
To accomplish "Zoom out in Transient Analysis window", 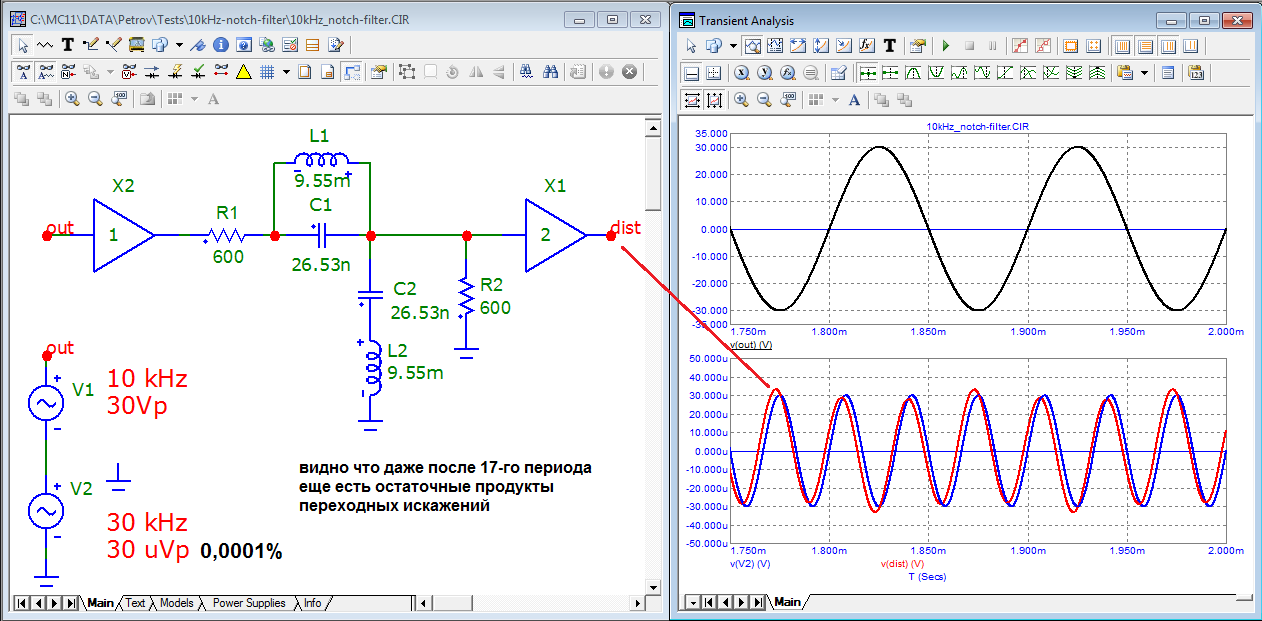I will pos(764,100).
